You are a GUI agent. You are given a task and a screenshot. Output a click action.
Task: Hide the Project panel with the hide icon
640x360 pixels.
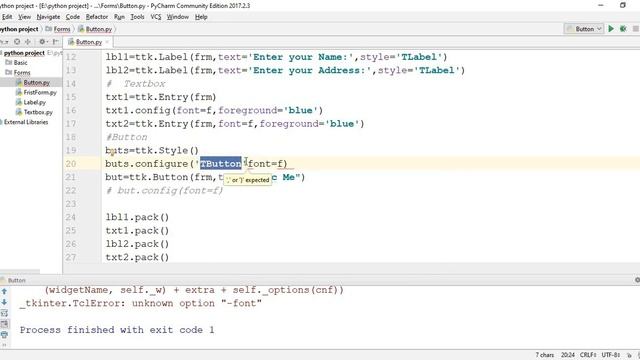coord(55,42)
